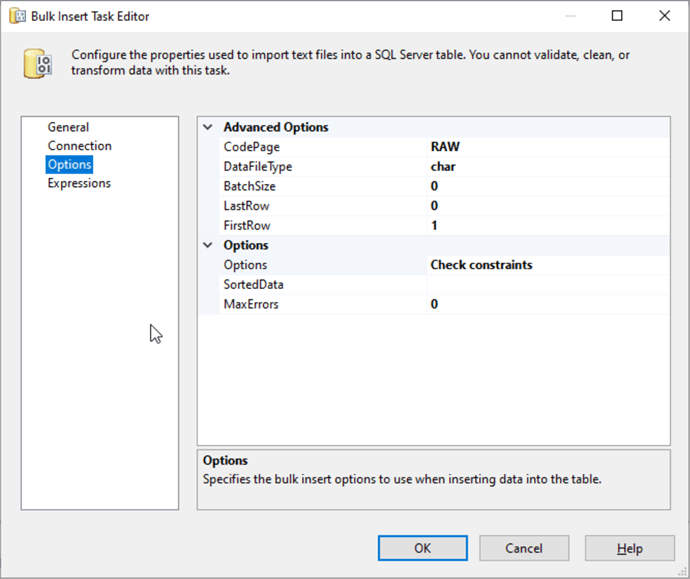Change the DataFileType value char
Viewport: 690px width, 579px height.
coord(547,167)
